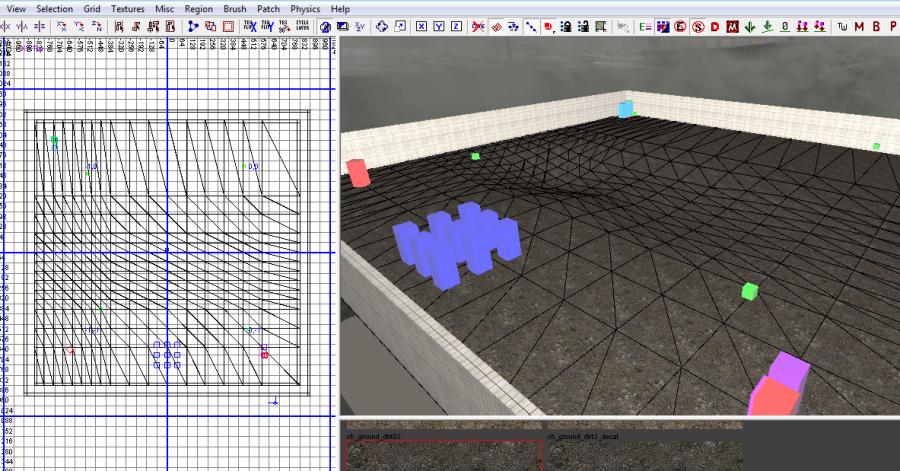Click the dark red M toolbar icon
This screenshot has height=471, width=900.
click(x=857, y=26)
